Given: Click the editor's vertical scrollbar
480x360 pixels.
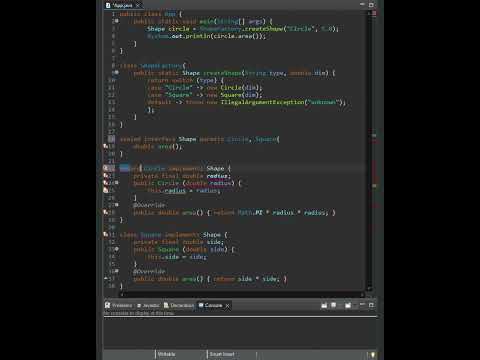Looking at the screenshot, I should click(x=369, y=150).
